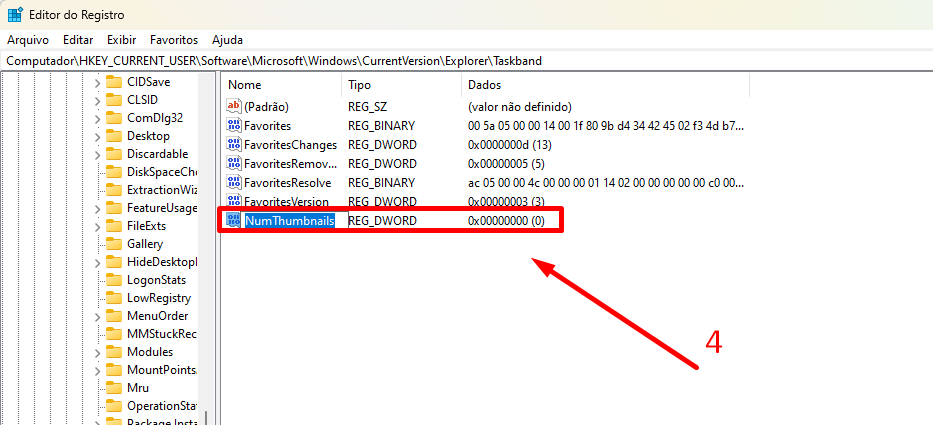Open the Editar menu
933x425 pixels.
coord(78,40)
